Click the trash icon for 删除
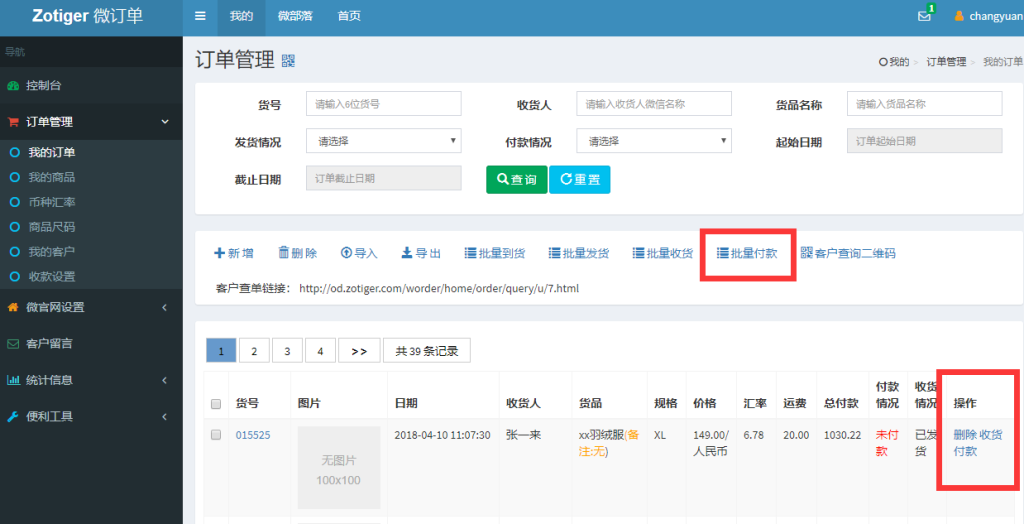Image resolution: width=1024 pixels, height=524 pixels. [283, 253]
